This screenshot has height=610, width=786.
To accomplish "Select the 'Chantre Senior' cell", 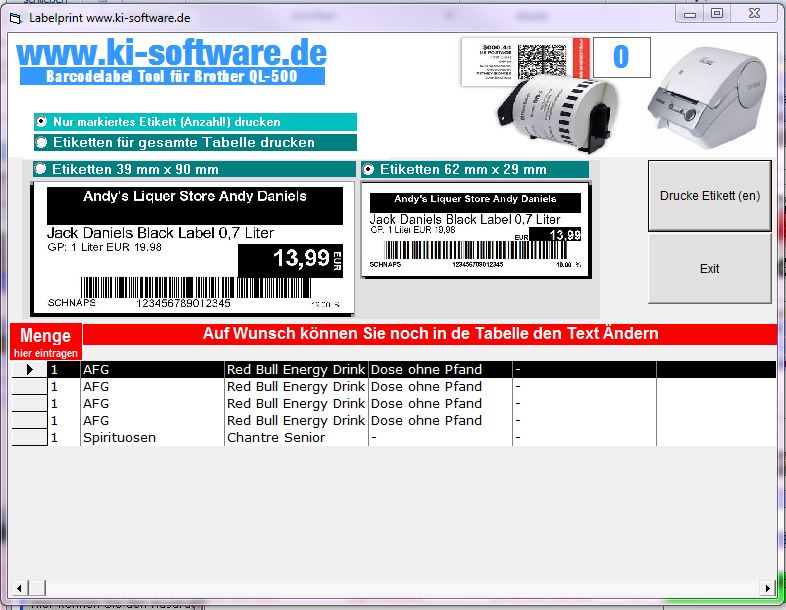I will (296, 438).
